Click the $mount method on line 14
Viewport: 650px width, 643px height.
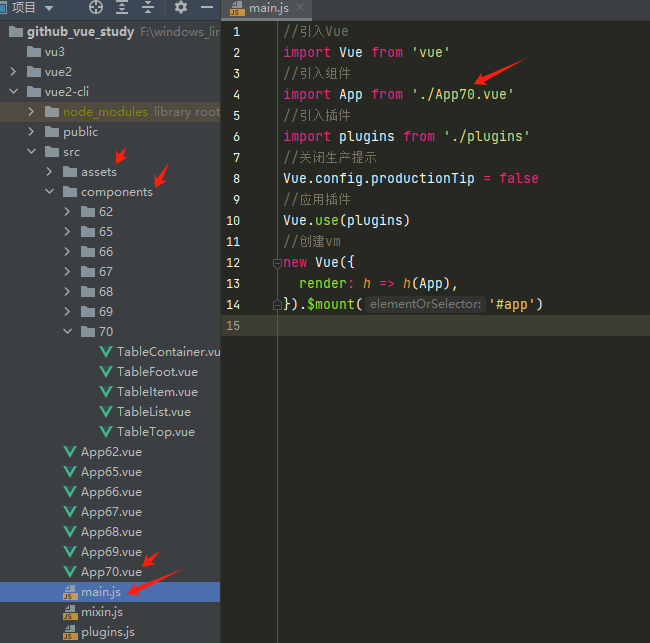point(330,304)
